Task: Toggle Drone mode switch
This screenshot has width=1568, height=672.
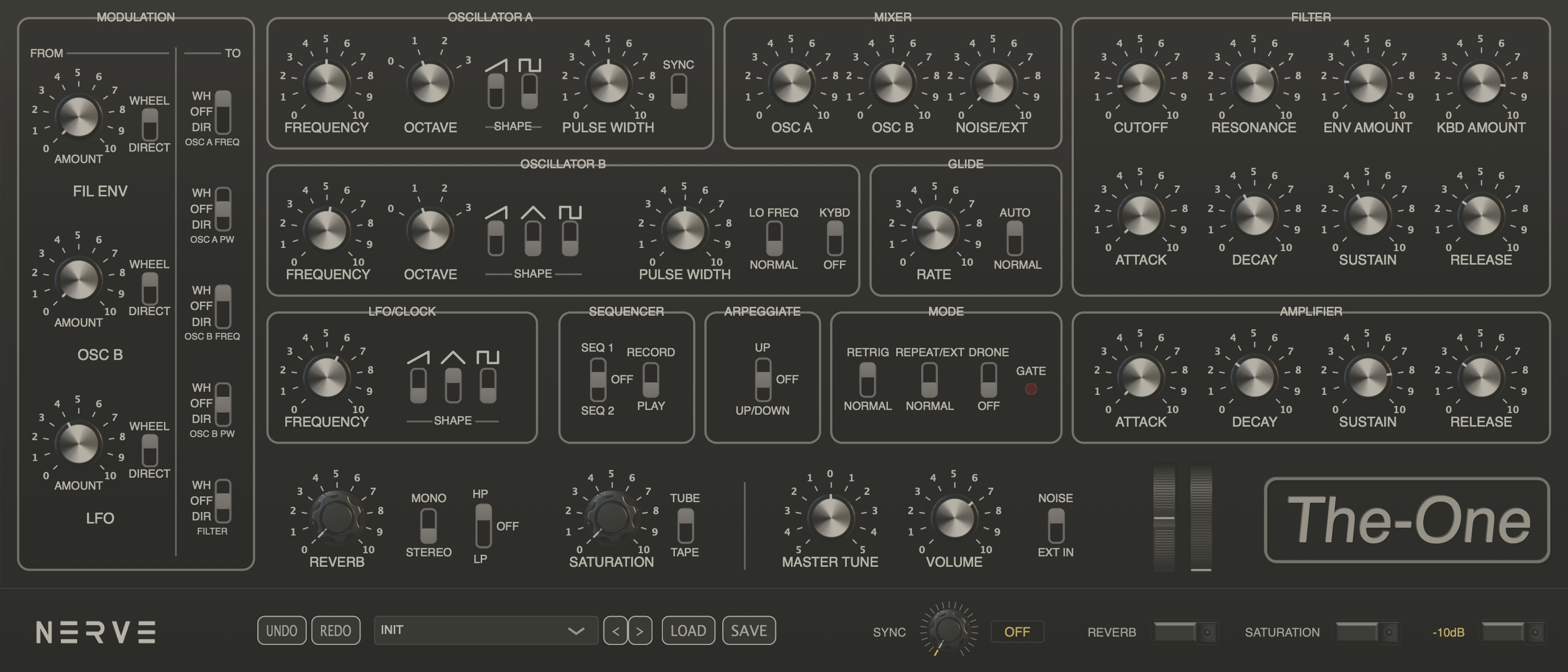Action: [x=988, y=380]
